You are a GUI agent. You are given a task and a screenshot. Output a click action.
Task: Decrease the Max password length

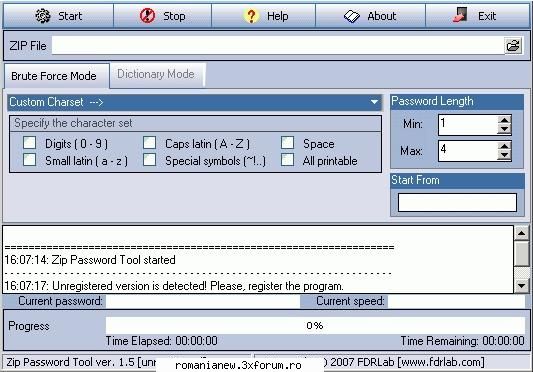click(504, 155)
